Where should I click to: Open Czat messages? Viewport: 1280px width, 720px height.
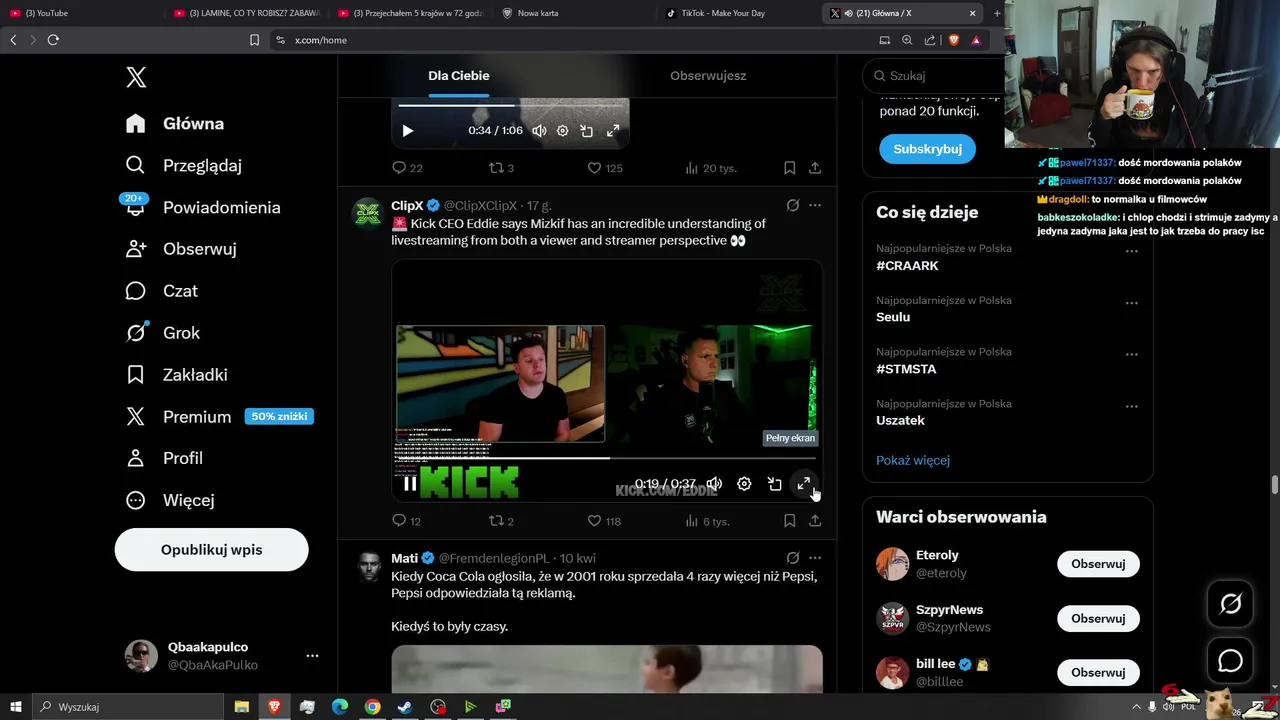(162, 291)
